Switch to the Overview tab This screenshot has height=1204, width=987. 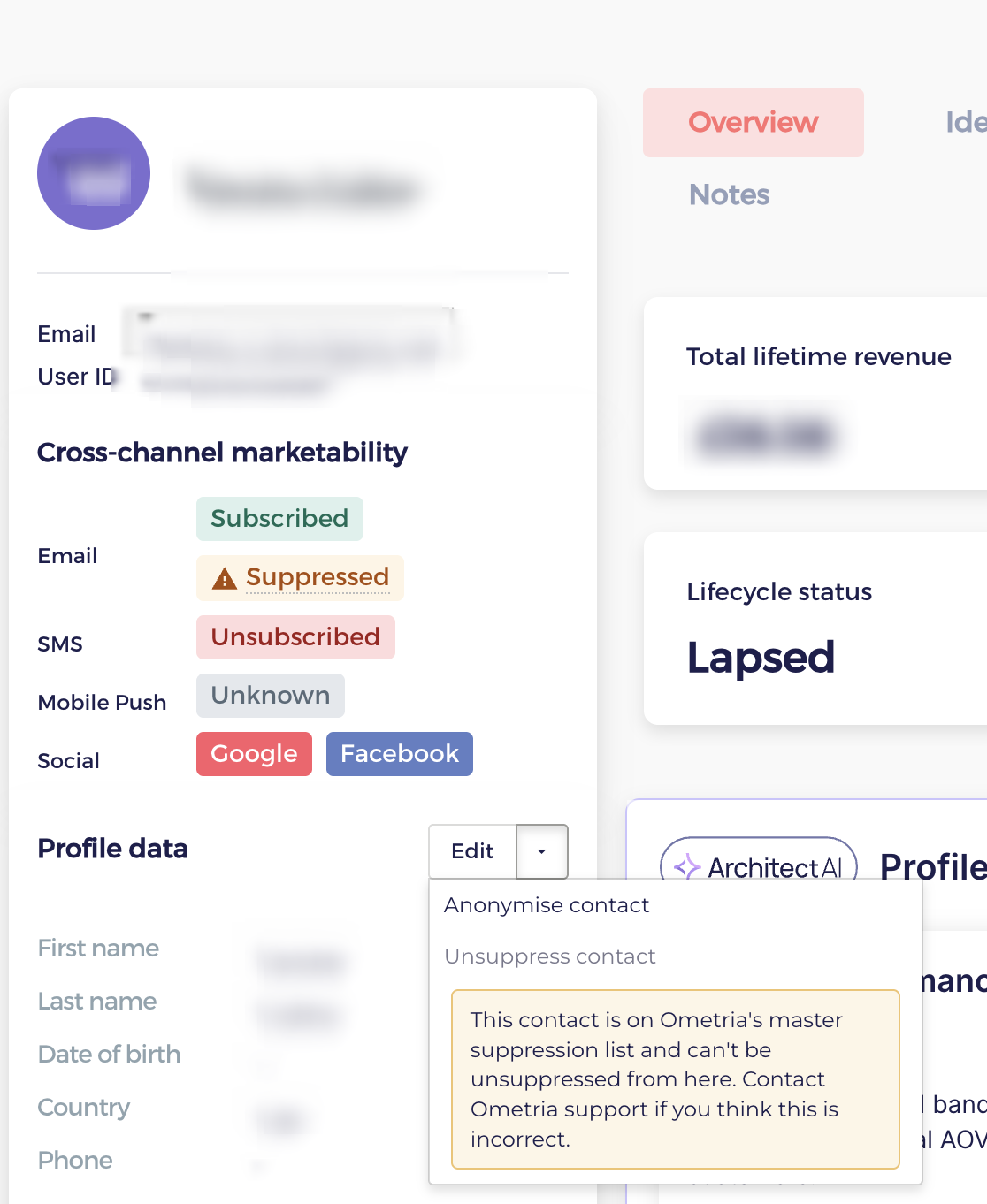(754, 123)
